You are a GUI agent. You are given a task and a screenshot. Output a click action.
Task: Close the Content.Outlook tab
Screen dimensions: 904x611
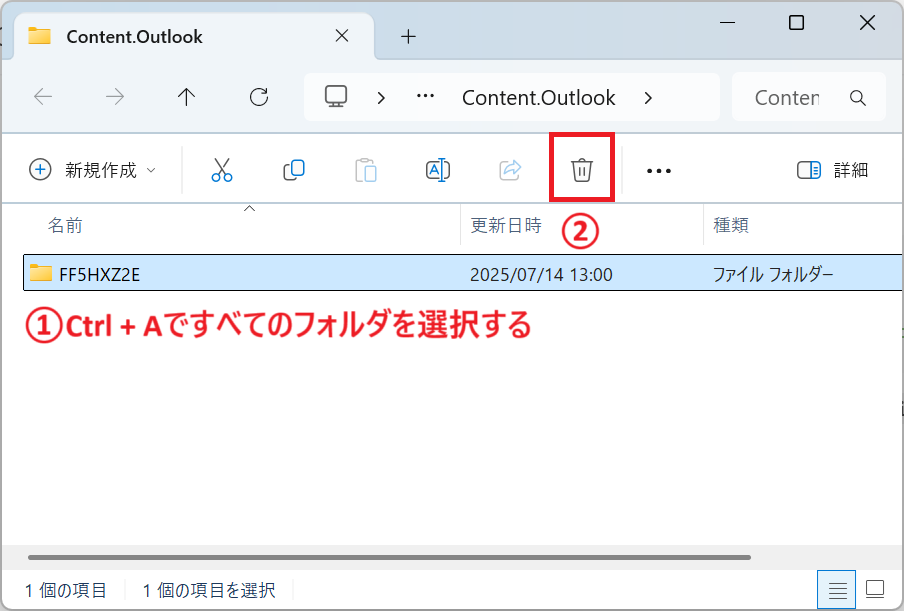[342, 36]
